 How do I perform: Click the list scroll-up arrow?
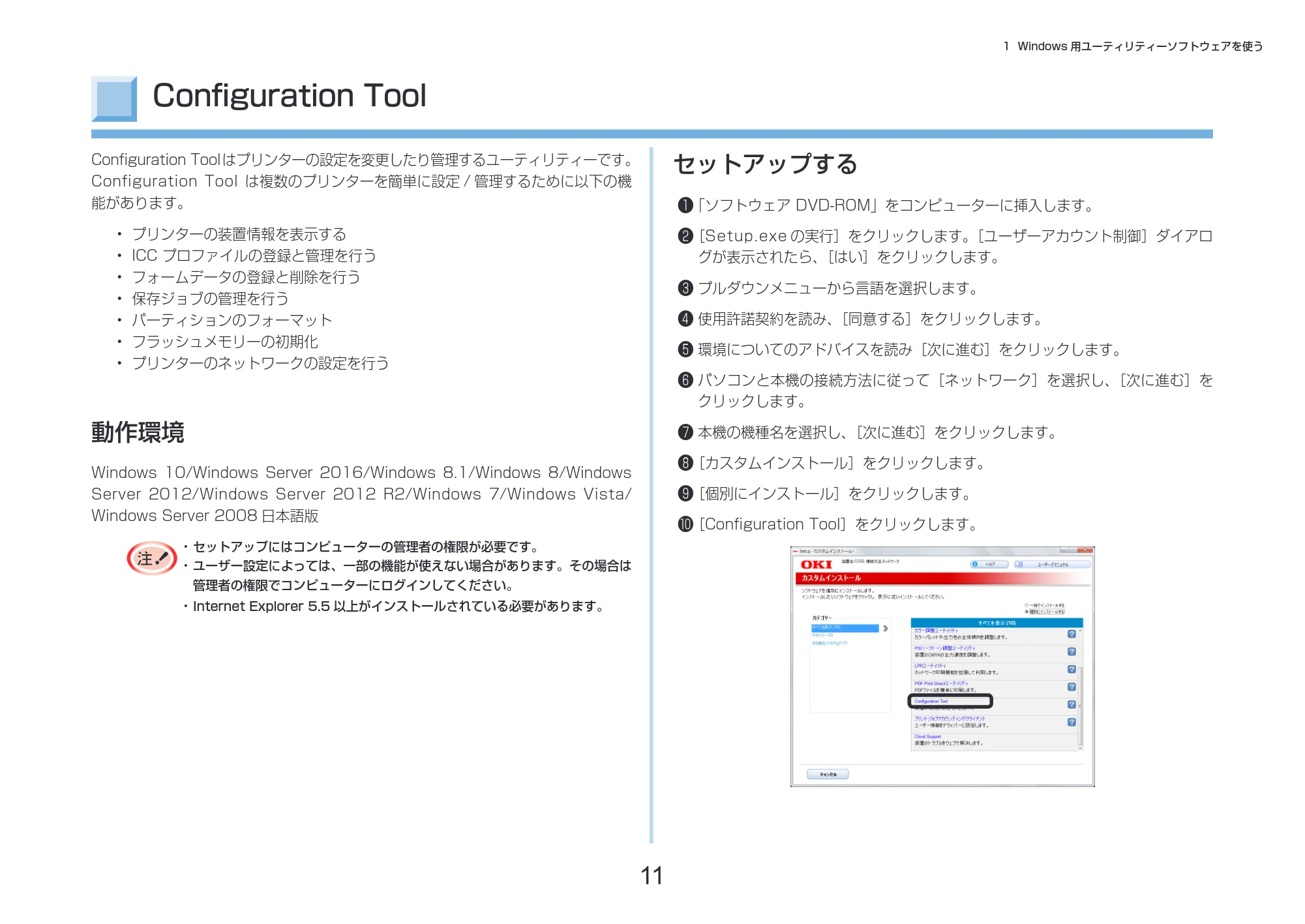(x=1080, y=631)
